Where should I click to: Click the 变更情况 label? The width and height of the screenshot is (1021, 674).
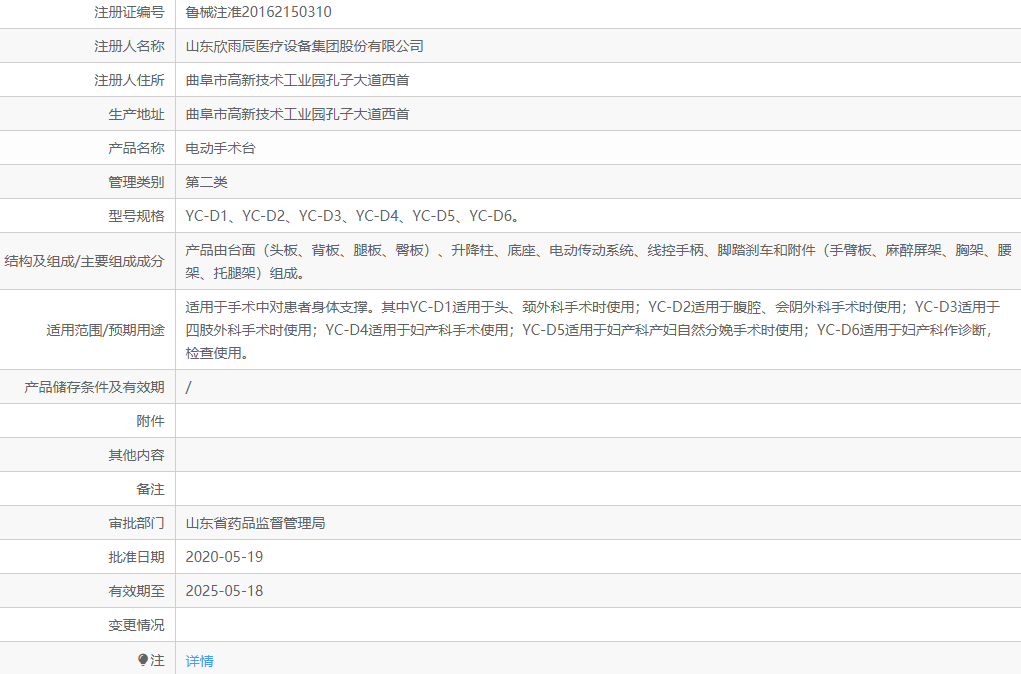[136, 625]
